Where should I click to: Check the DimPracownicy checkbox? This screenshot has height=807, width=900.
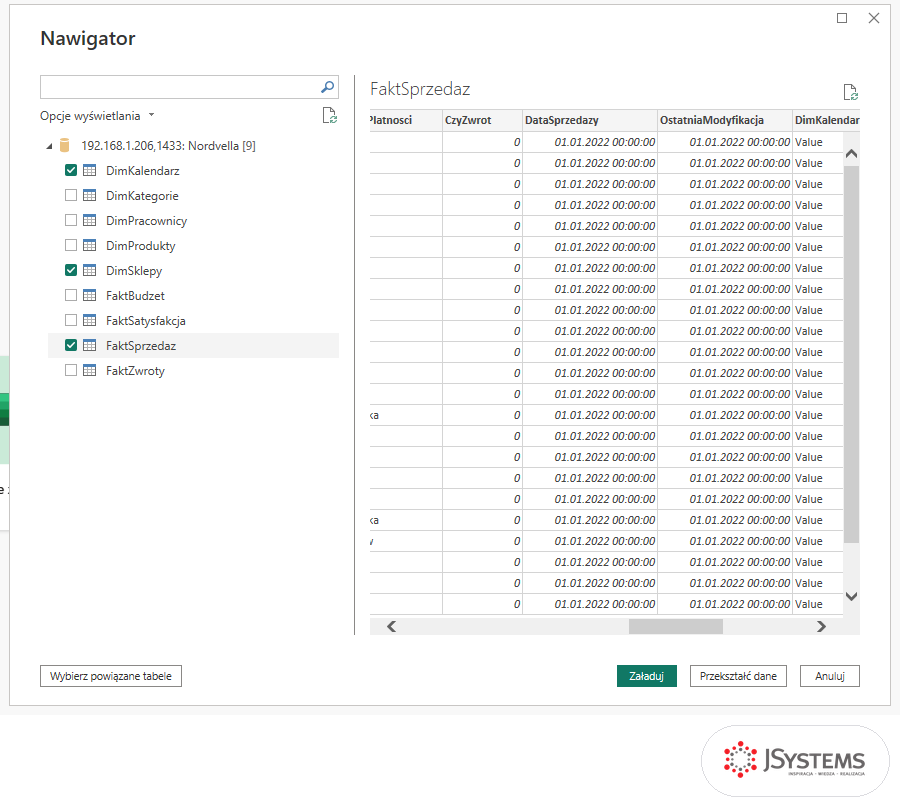tap(71, 220)
